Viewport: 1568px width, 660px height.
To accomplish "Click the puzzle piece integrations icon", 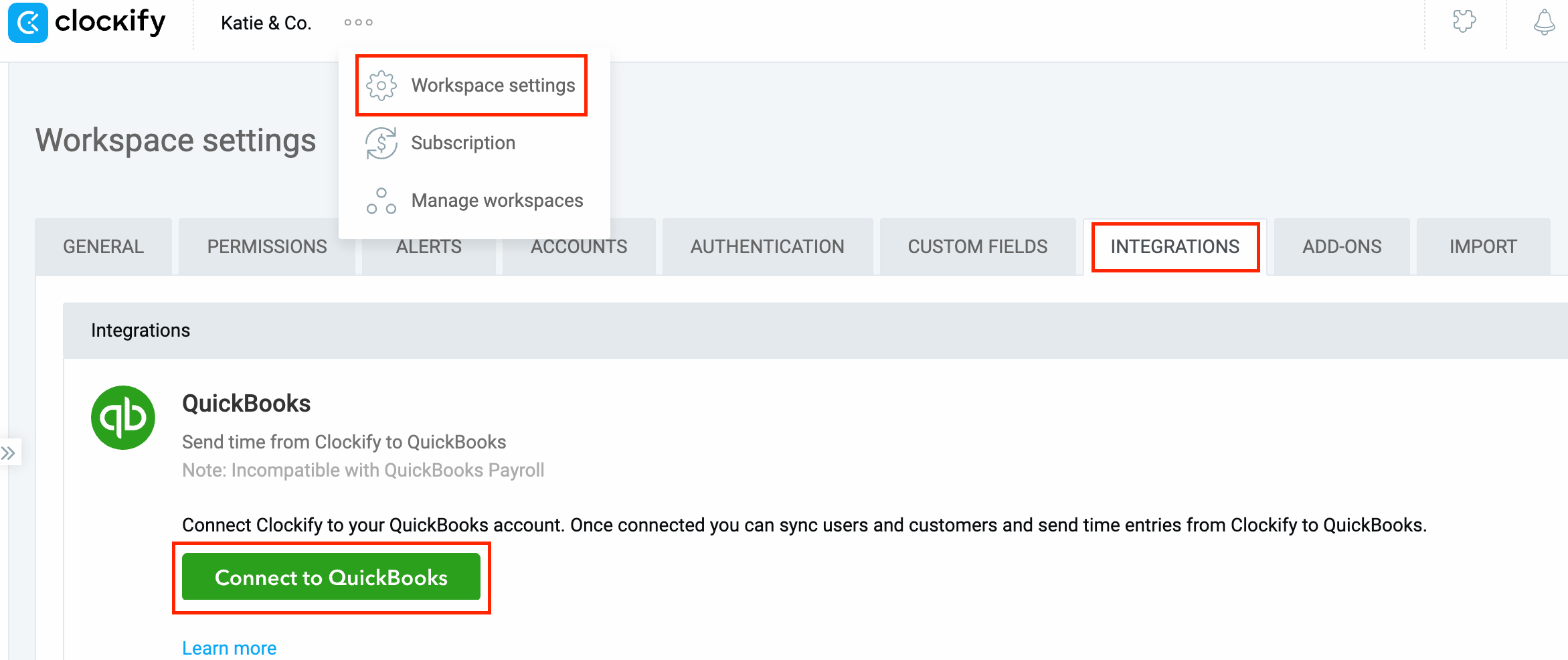I will (x=1464, y=22).
